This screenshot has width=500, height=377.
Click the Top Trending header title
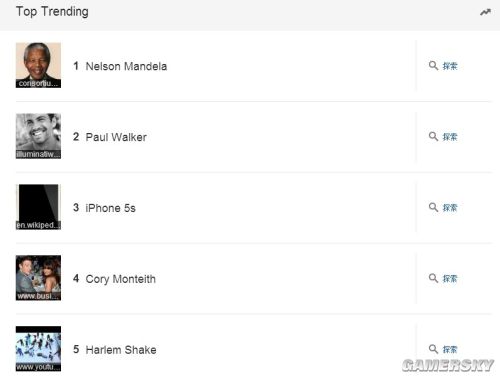click(x=52, y=12)
